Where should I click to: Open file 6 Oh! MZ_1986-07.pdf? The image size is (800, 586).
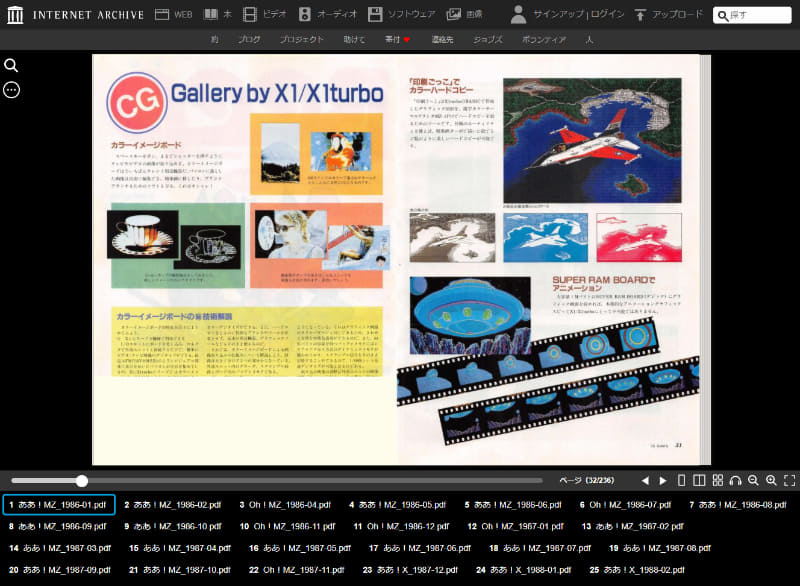[x=626, y=505]
